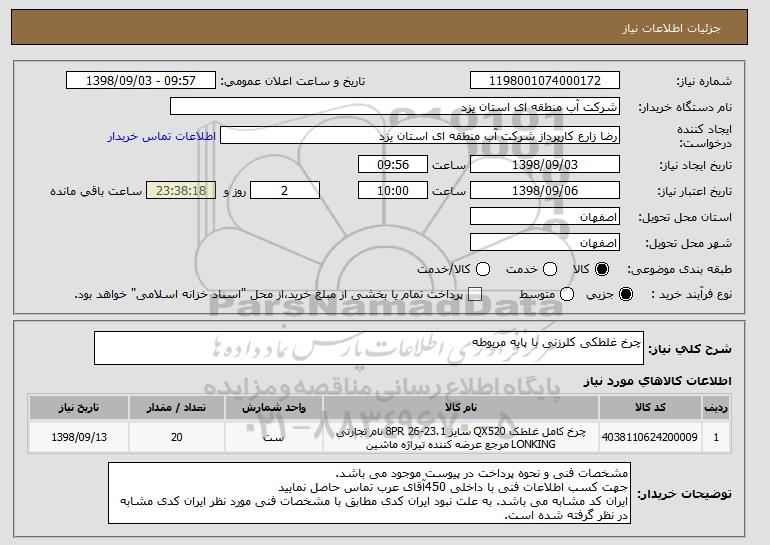
Task: Click the validity time field 10:00
Action: [393, 191]
